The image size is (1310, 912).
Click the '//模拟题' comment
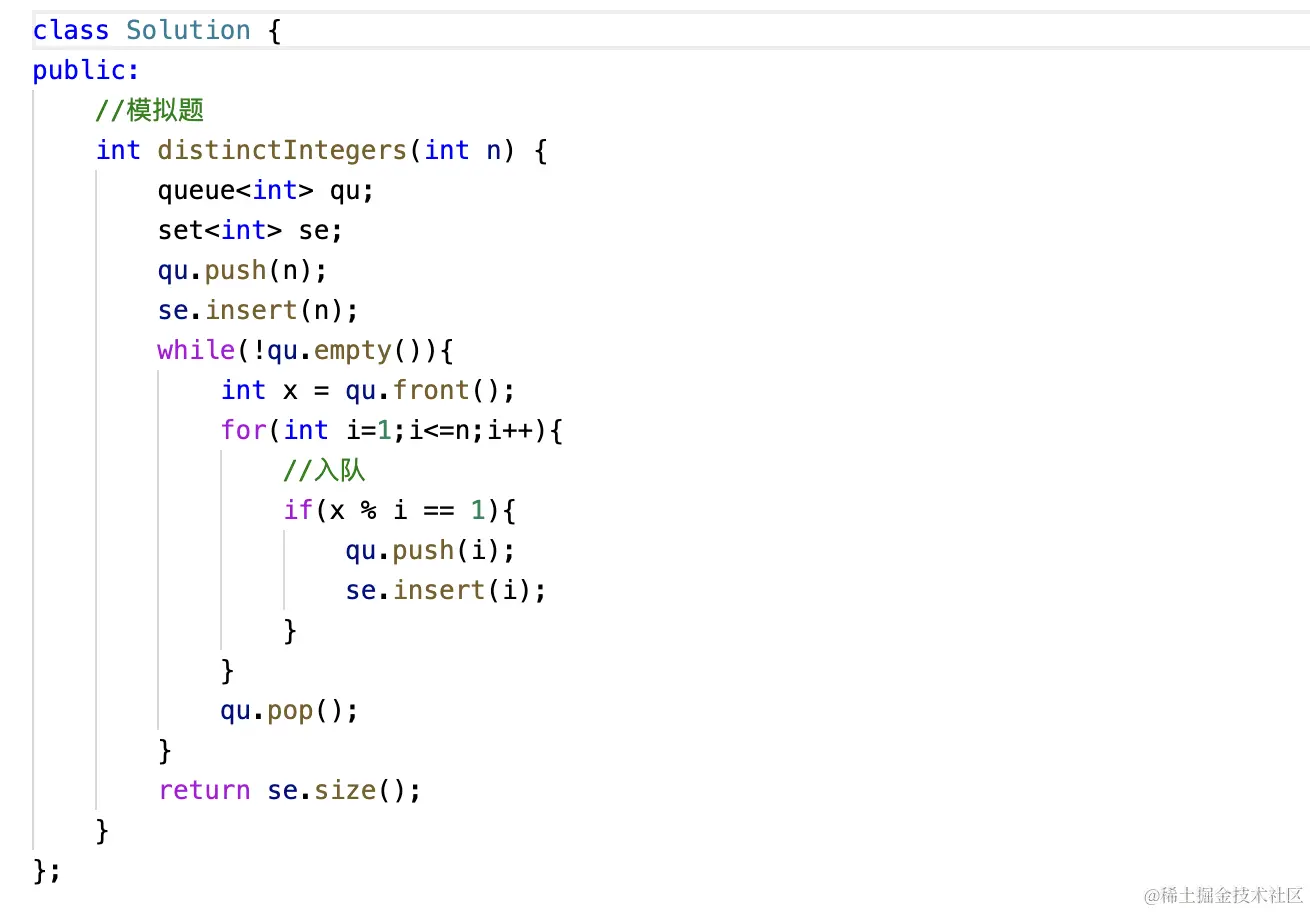(150, 110)
